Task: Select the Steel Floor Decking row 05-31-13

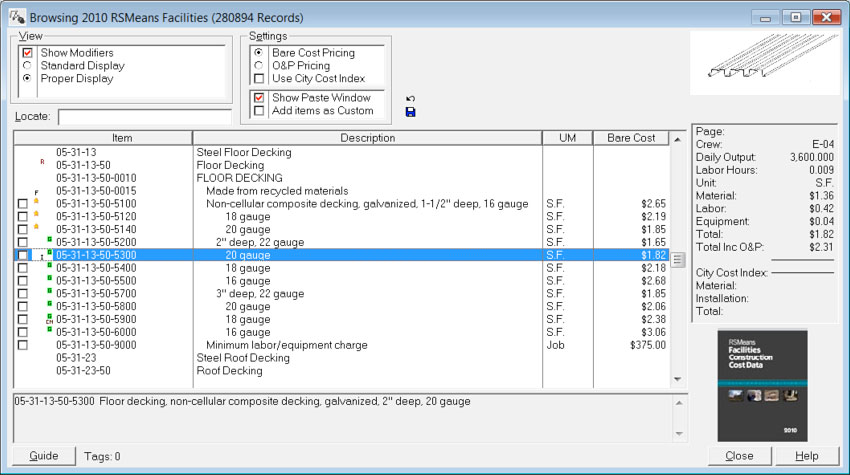Action: coord(342,152)
